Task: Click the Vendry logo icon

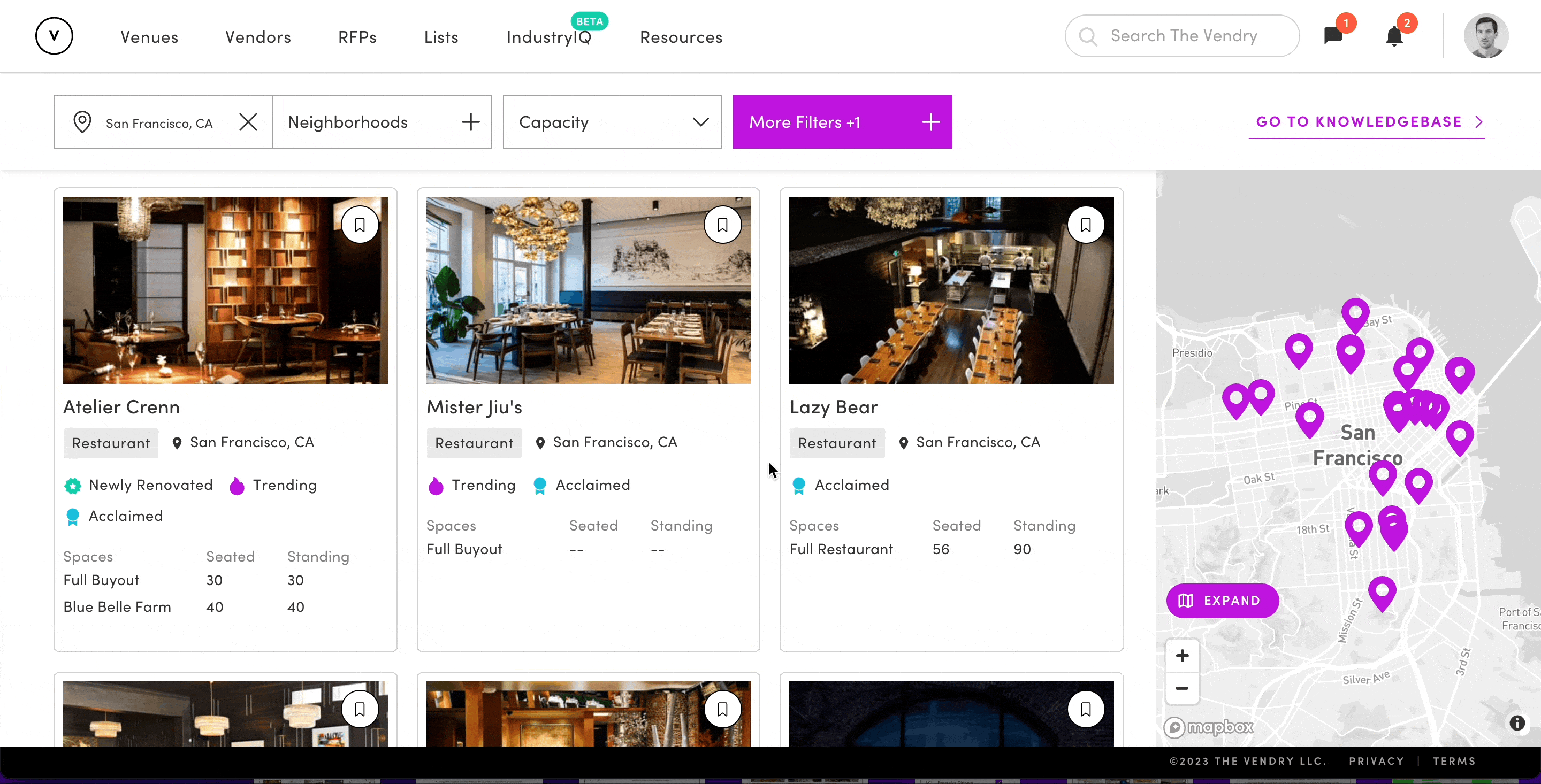Action: coord(54,36)
